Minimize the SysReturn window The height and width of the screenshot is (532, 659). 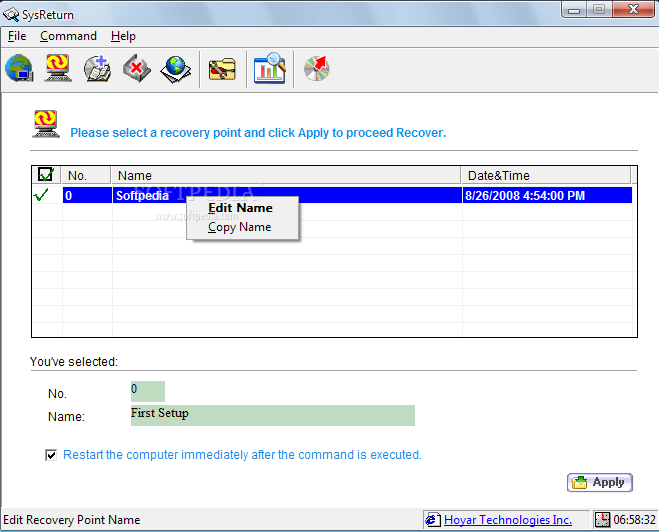pyautogui.click(x=574, y=10)
